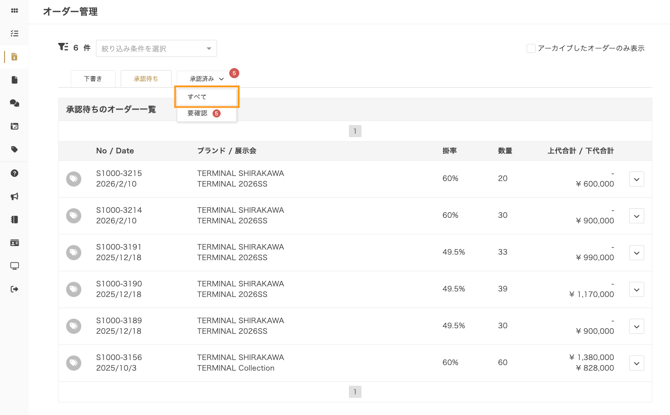Select status circle for order S1000-3156
670x415 pixels.
[x=74, y=363]
